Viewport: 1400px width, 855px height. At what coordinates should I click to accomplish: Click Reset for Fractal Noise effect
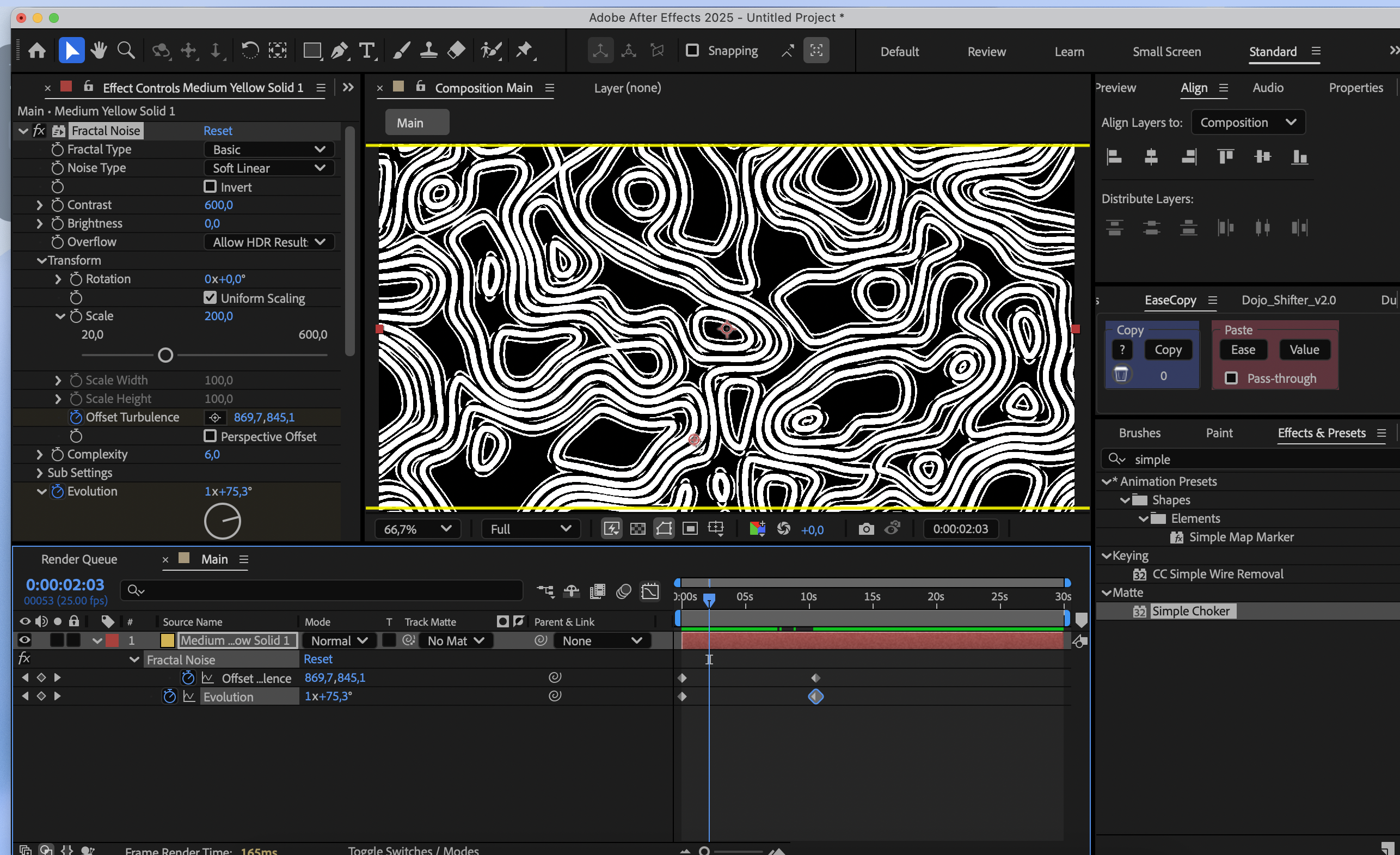[218, 131]
